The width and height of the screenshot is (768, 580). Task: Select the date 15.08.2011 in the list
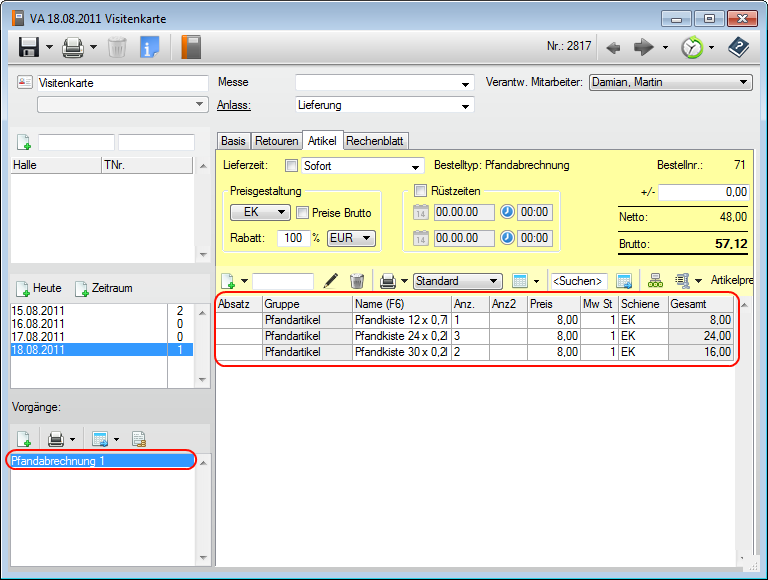click(x=36, y=311)
